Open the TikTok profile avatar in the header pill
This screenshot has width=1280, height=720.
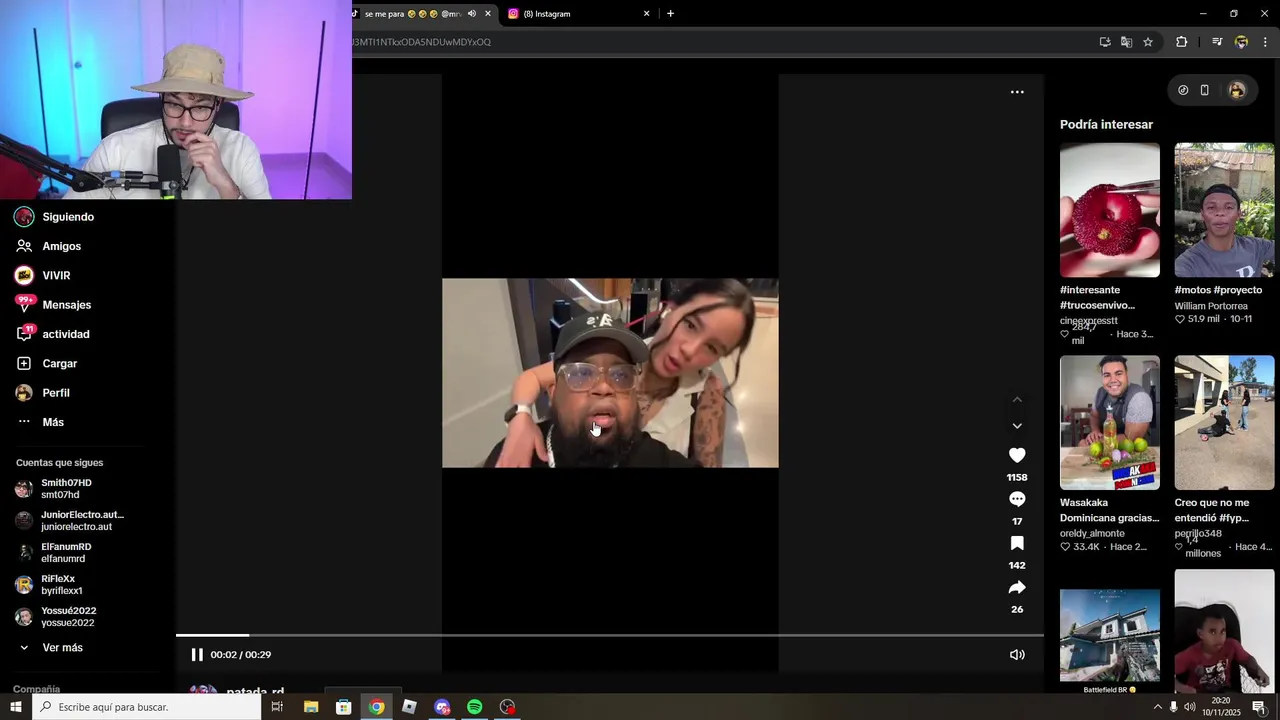click(x=1237, y=90)
